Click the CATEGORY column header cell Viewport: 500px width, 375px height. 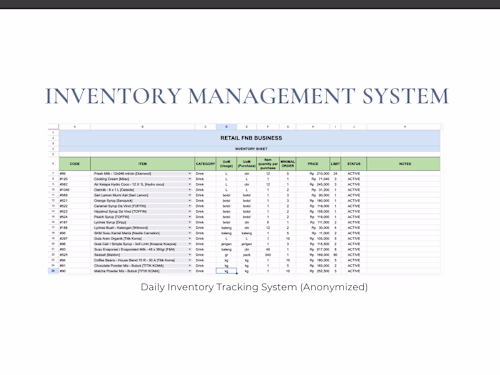point(205,164)
